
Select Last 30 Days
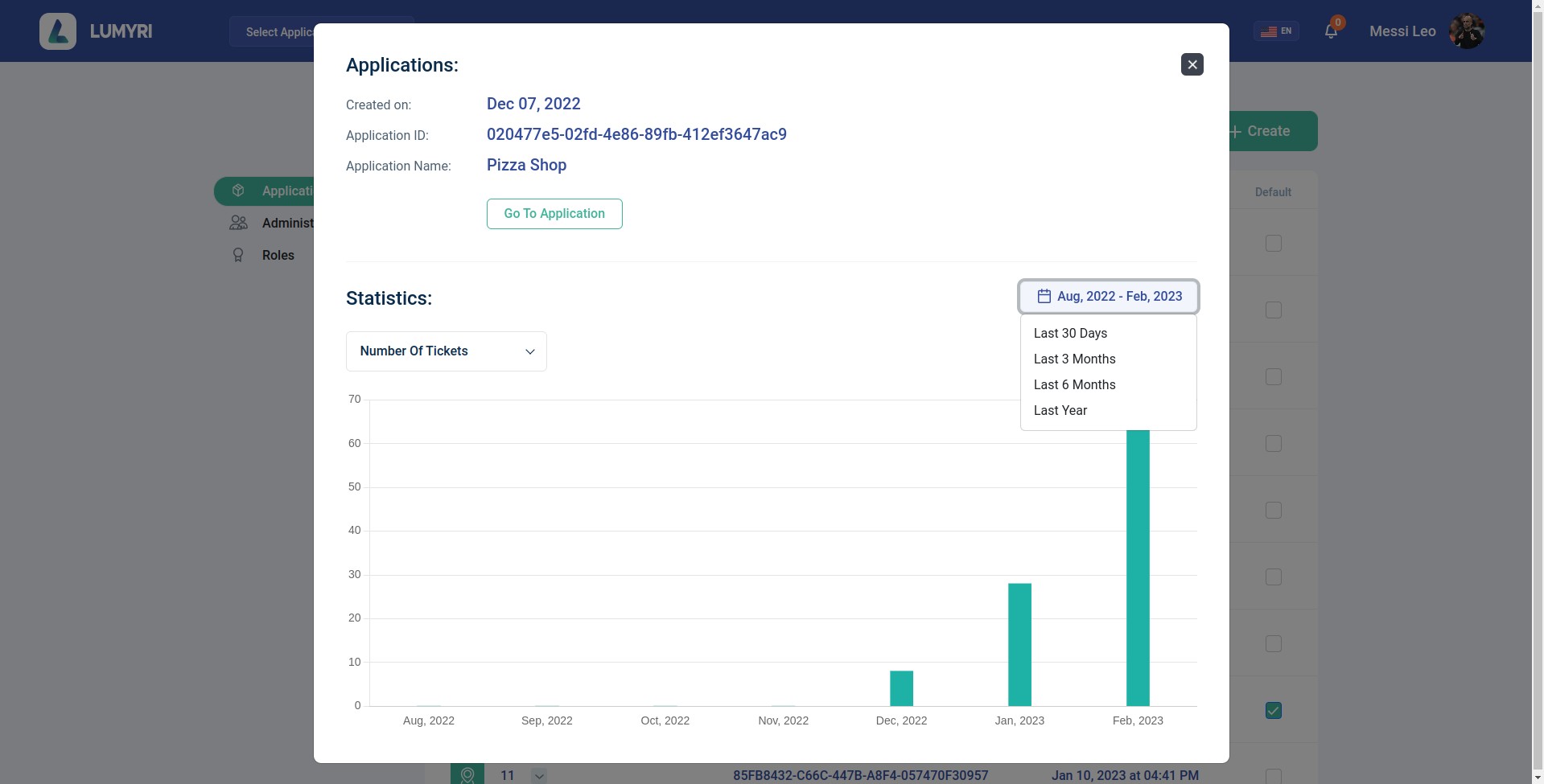[1070, 334]
